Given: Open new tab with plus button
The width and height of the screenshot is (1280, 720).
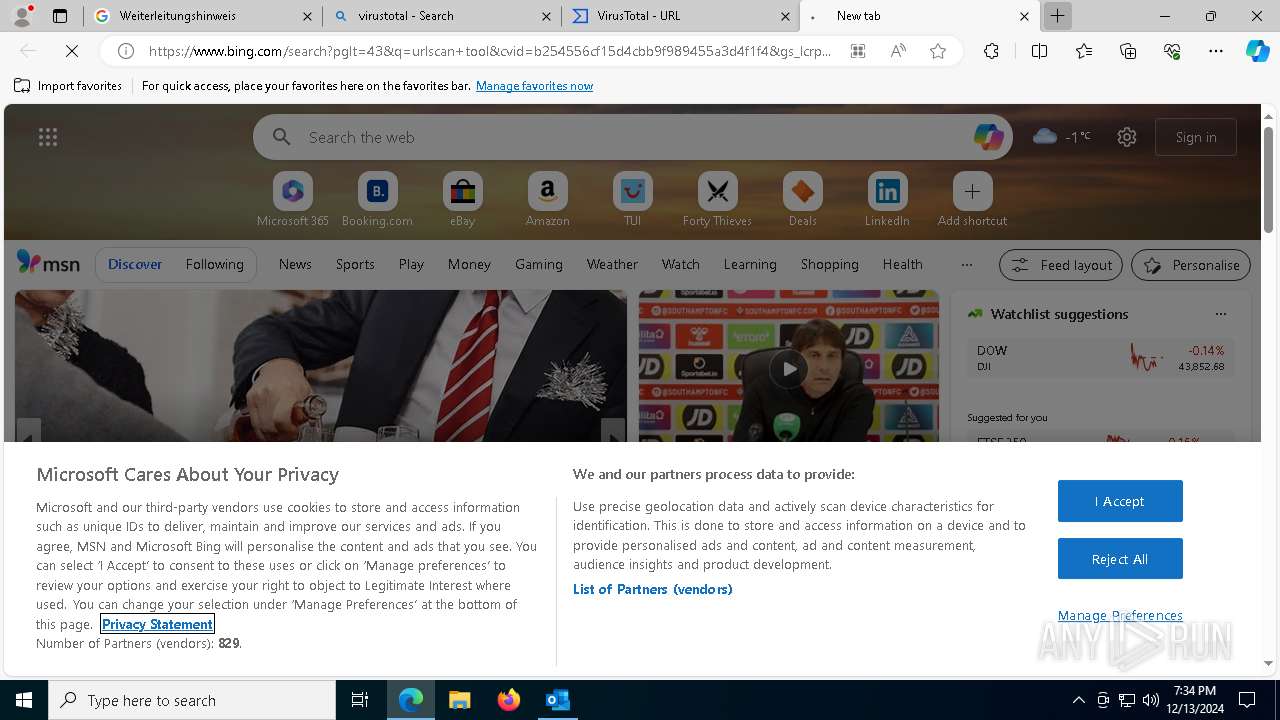Looking at the screenshot, I should pos(1057,16).
